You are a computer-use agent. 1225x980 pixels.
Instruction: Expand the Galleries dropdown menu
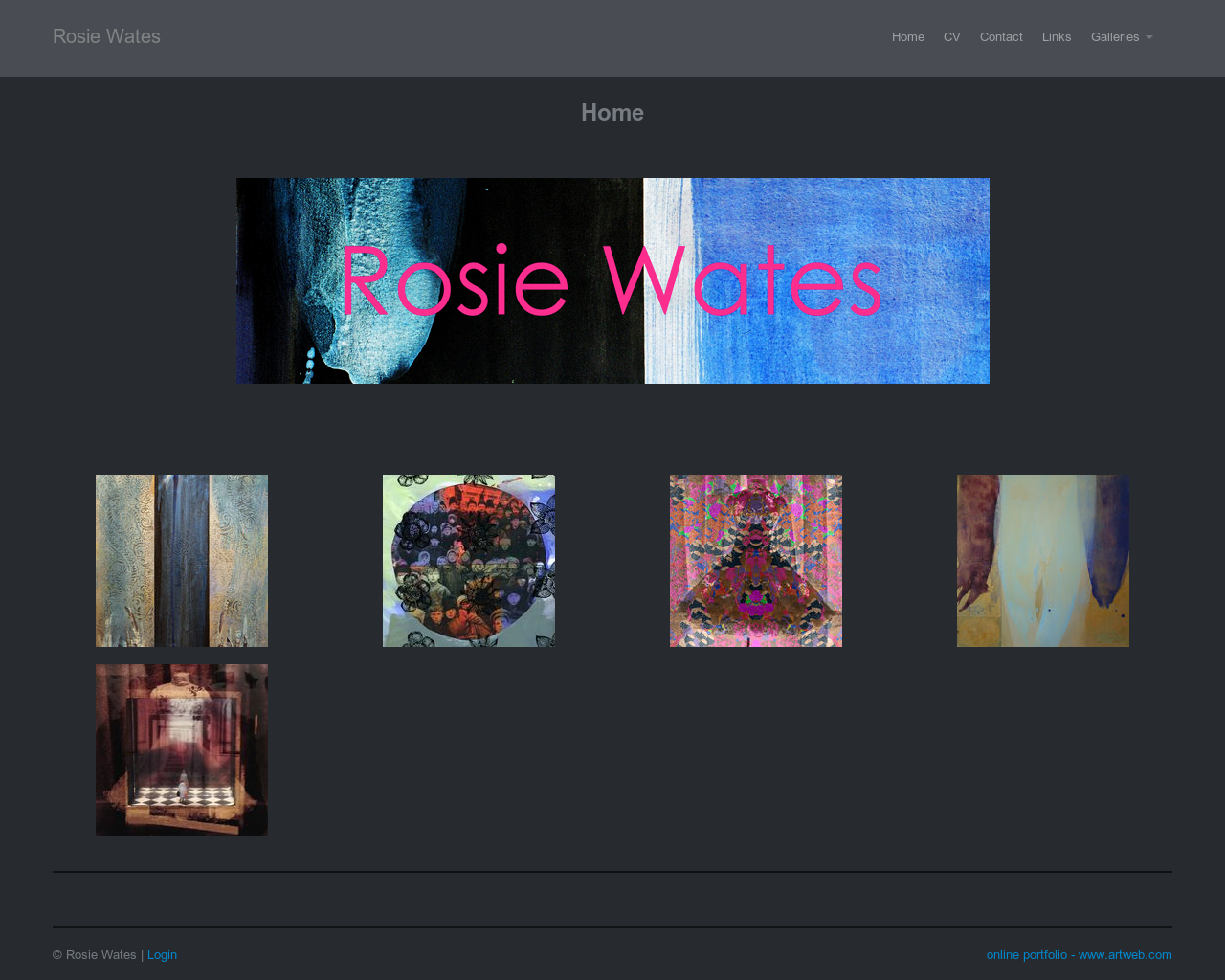click(1122, 37)
